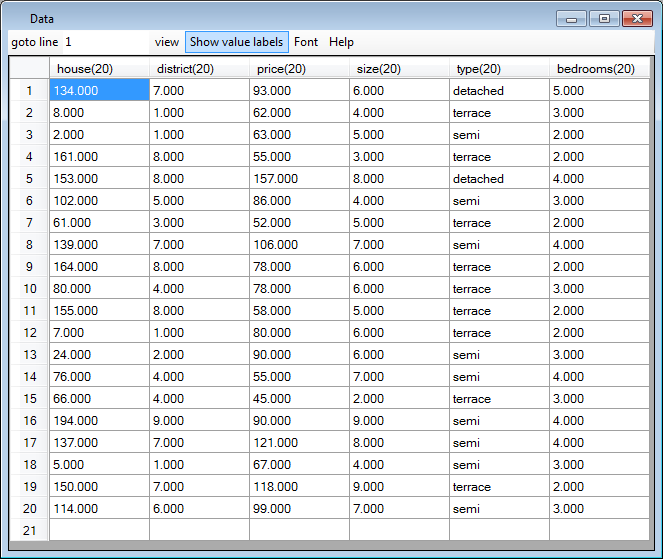Open the view menu

(x=167, y=42)
